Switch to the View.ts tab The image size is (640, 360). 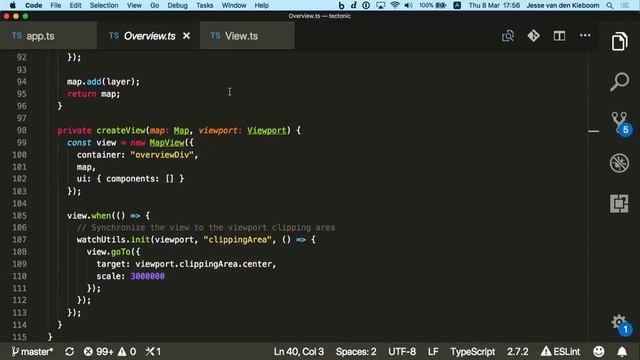(247, 36)
